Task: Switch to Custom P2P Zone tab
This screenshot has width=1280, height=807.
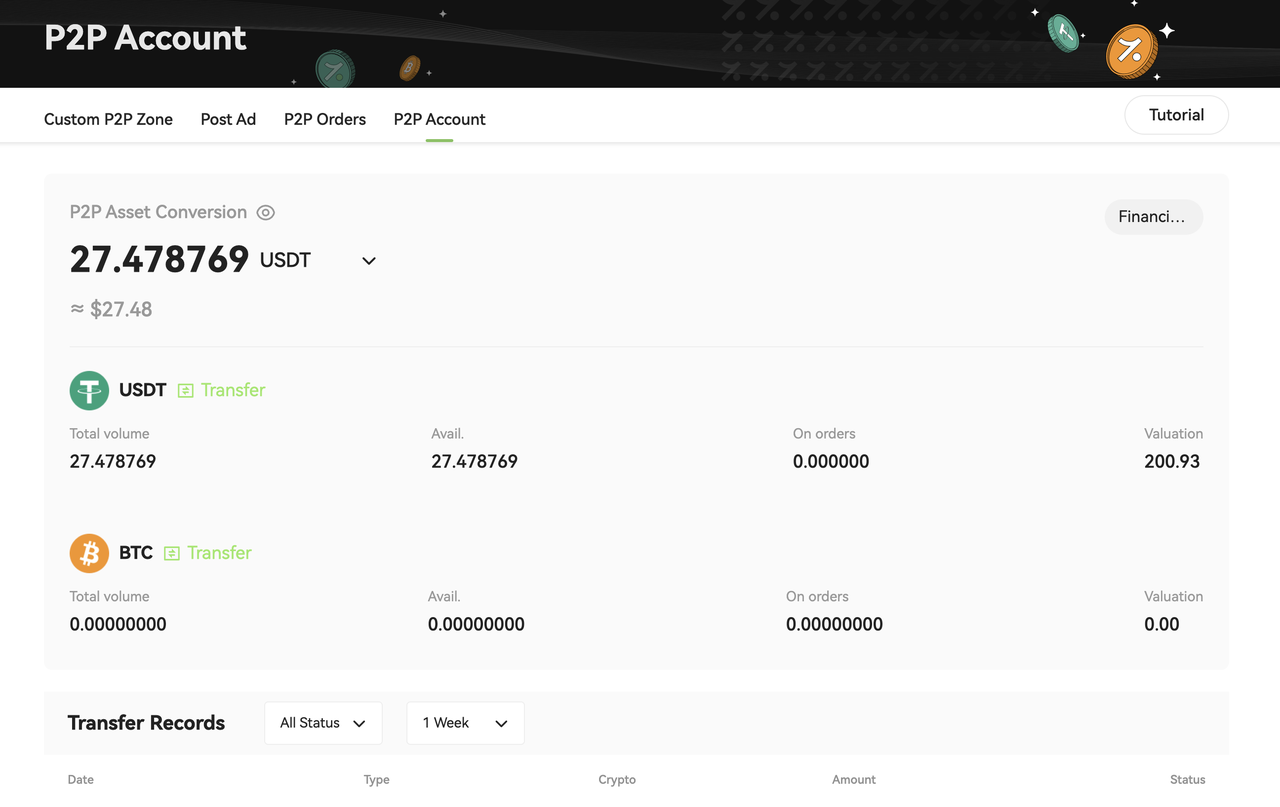Action: coord(108,119)
